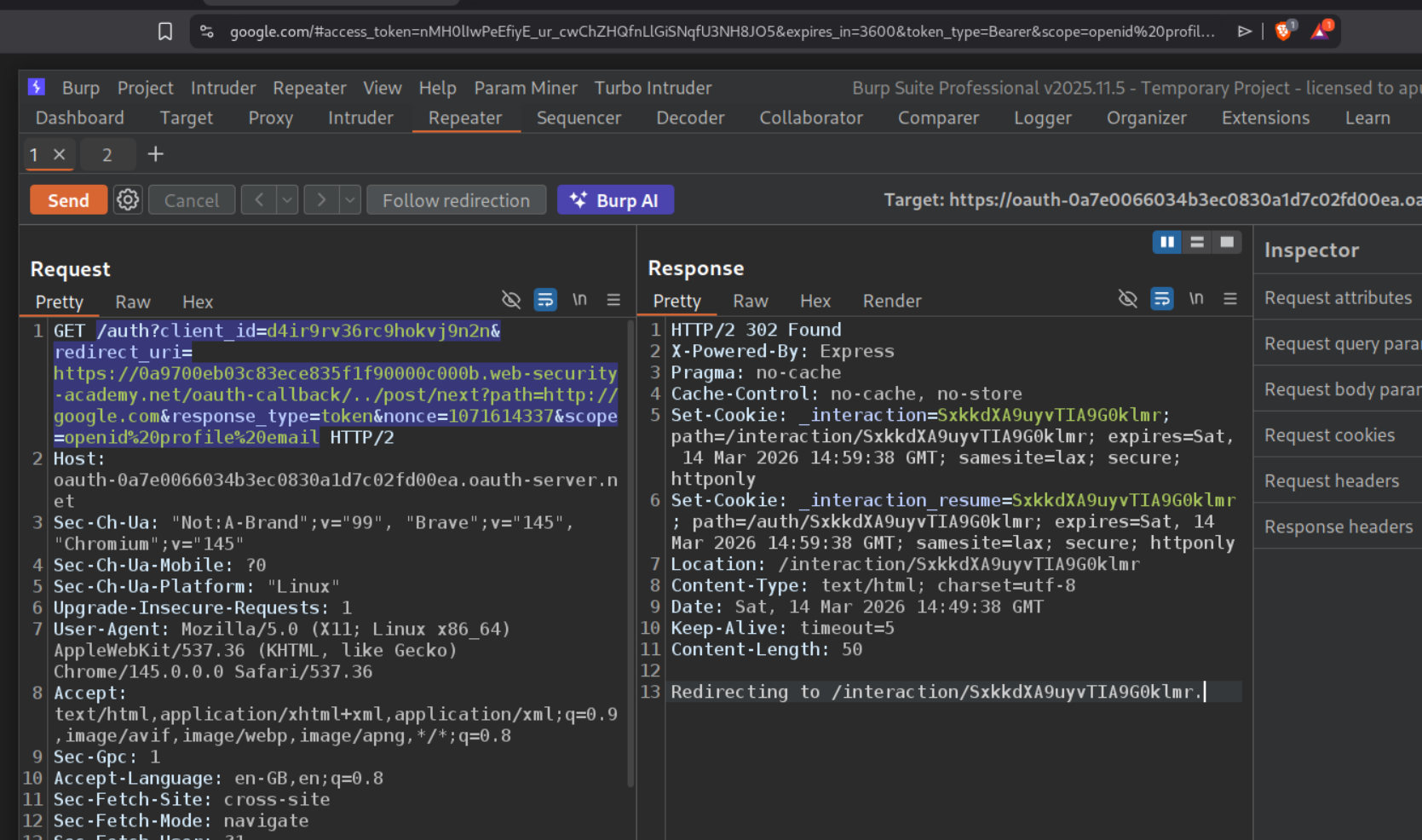Close Repeater tab 1

point(60,154)
